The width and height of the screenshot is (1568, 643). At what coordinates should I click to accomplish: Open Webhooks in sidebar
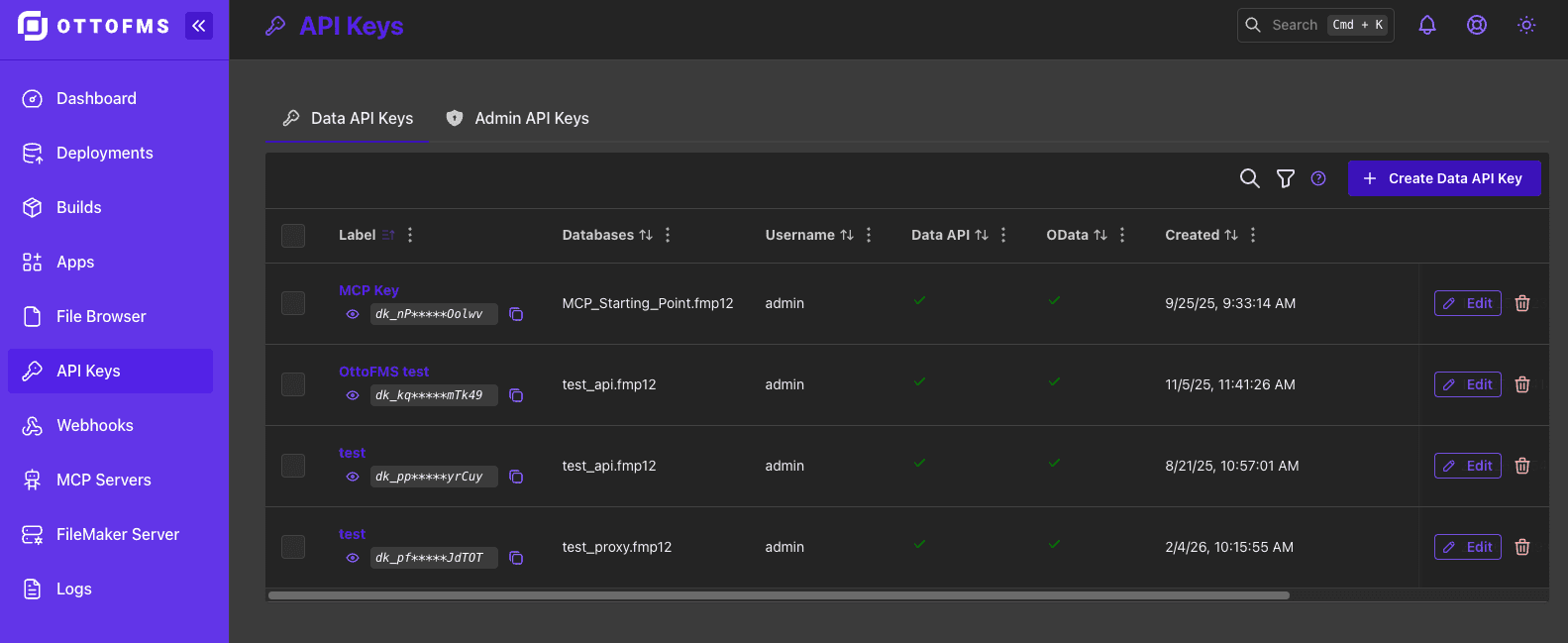110,425
